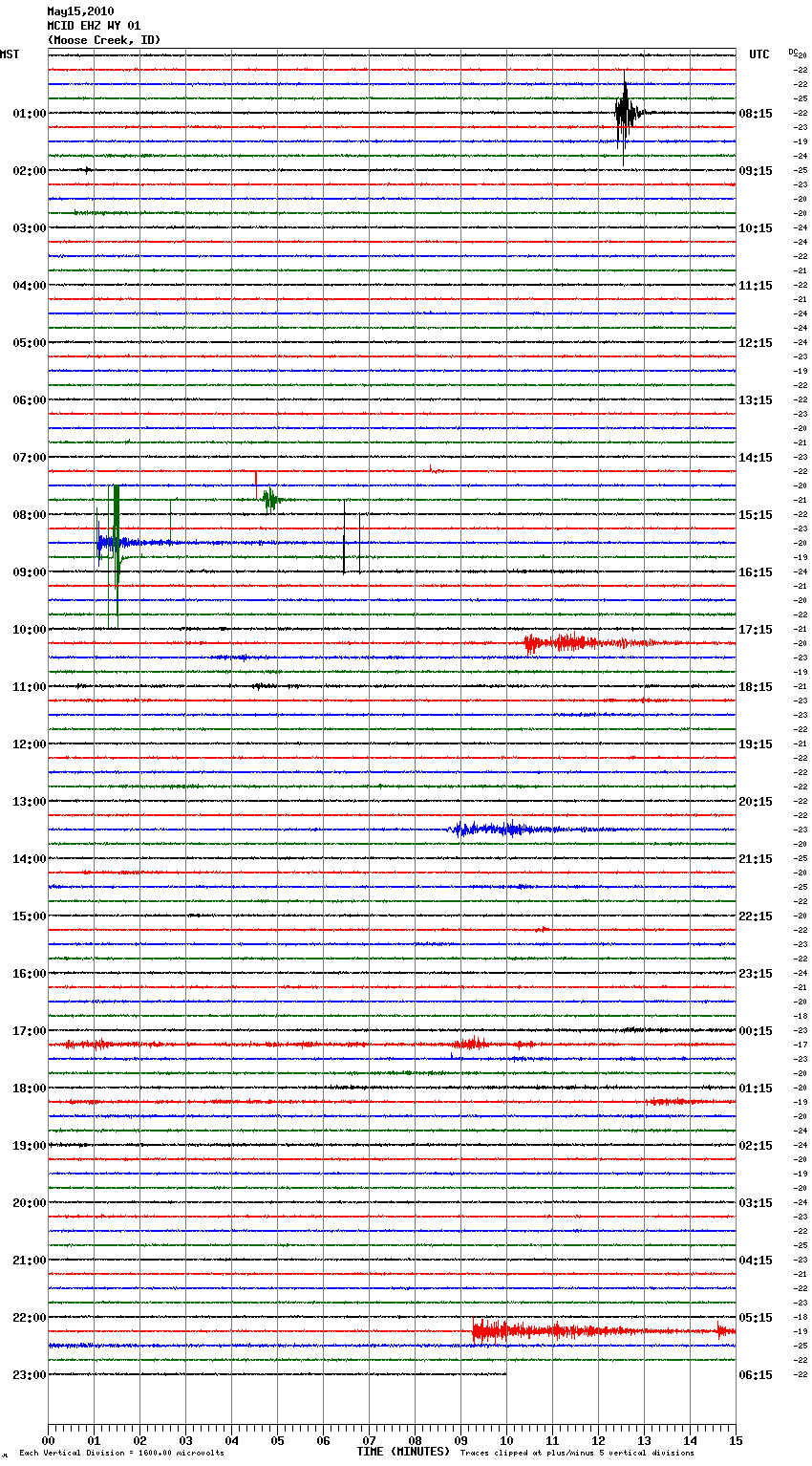Click the station code MCID EHZ WY 01

click(94, 26)
